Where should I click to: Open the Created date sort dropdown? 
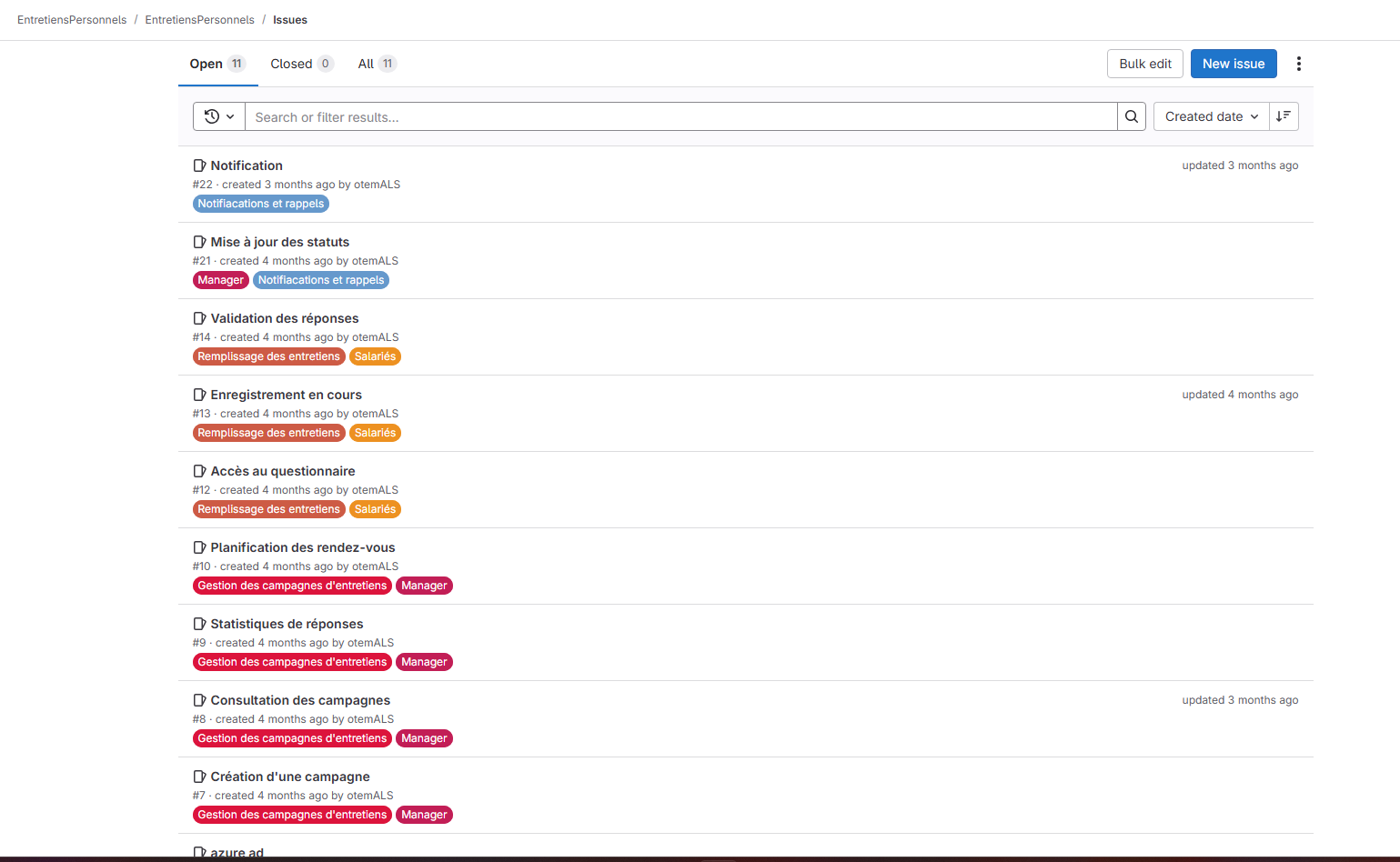pos(1211,116)
